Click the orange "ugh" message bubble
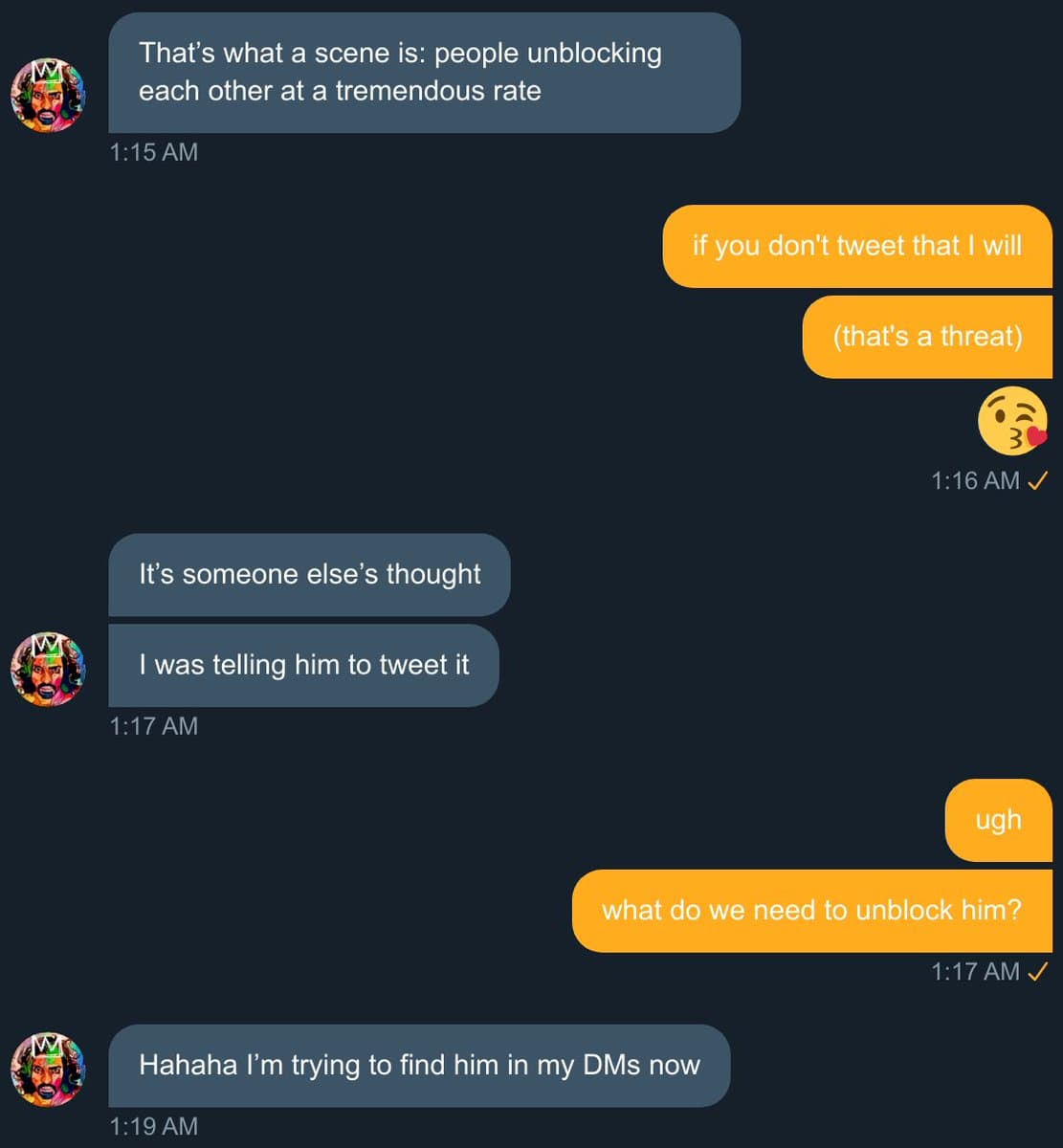 tap(998, 820)
